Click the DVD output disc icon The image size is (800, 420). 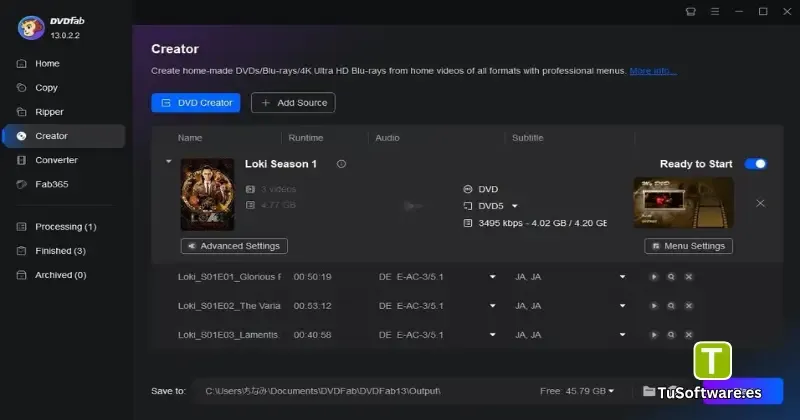click(467, 189)
